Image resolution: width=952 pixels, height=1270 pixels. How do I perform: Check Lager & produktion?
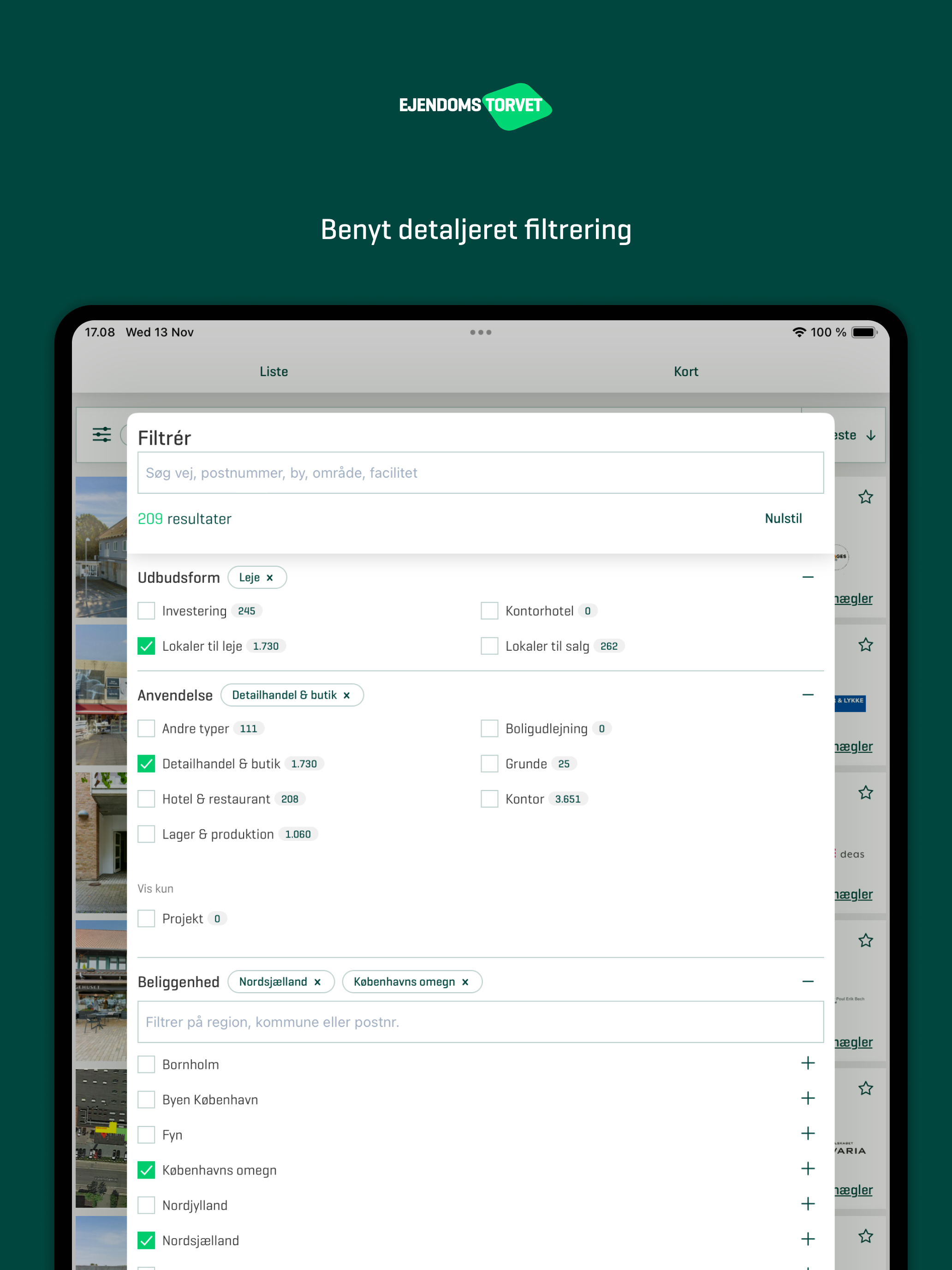[146, 834]
